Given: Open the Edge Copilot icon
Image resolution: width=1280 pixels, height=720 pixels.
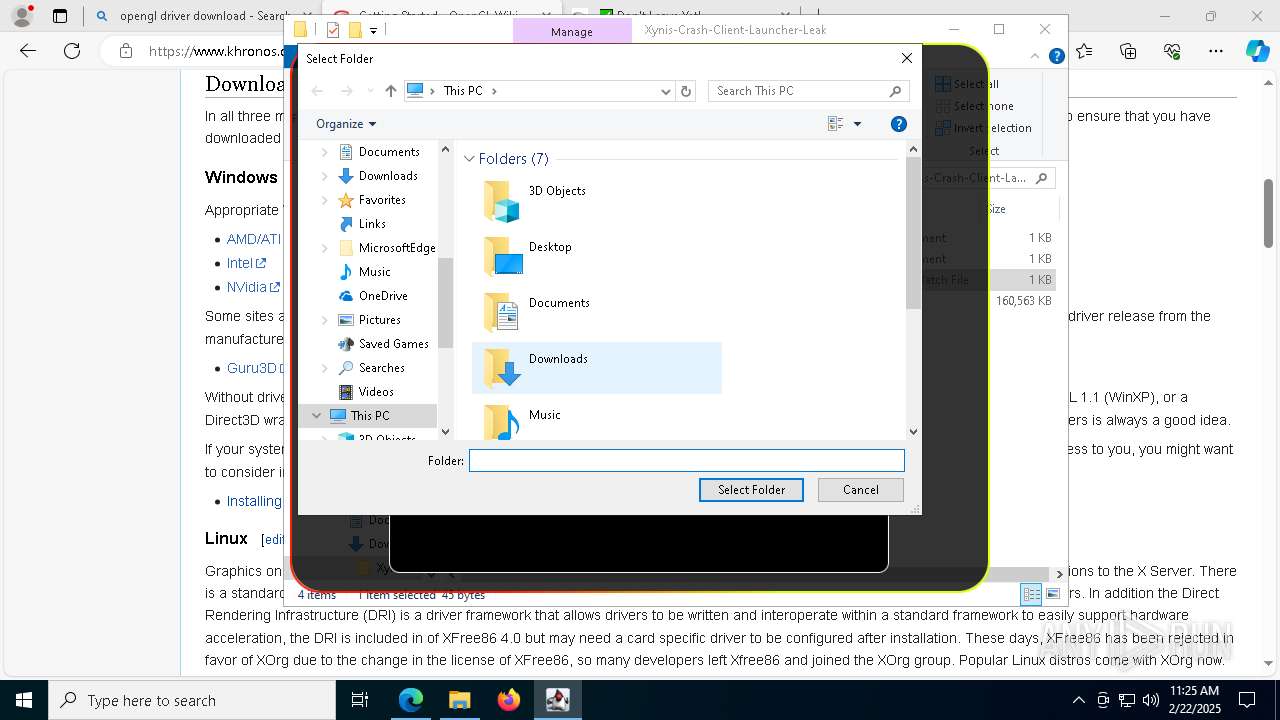Looking at the screenshot, I should 1257,51.
